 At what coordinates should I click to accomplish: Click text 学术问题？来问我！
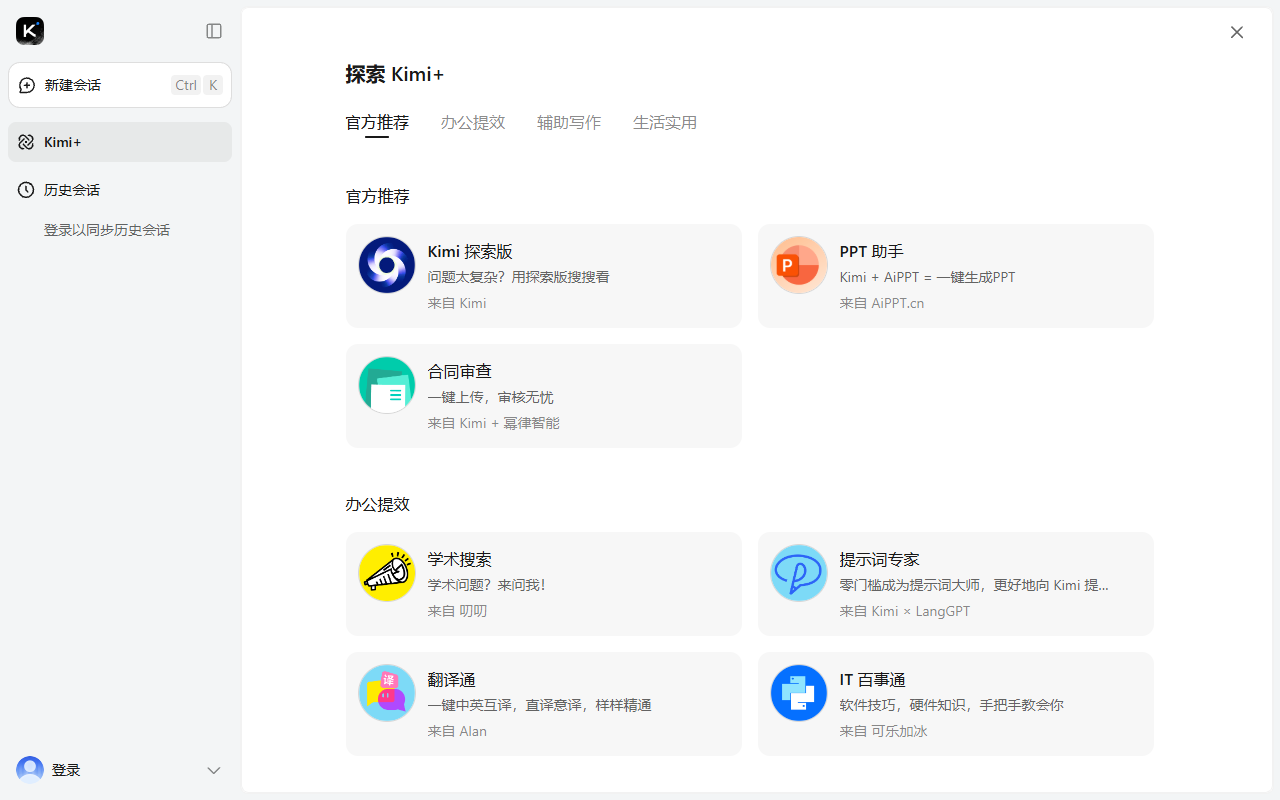(x=487, y=585)
